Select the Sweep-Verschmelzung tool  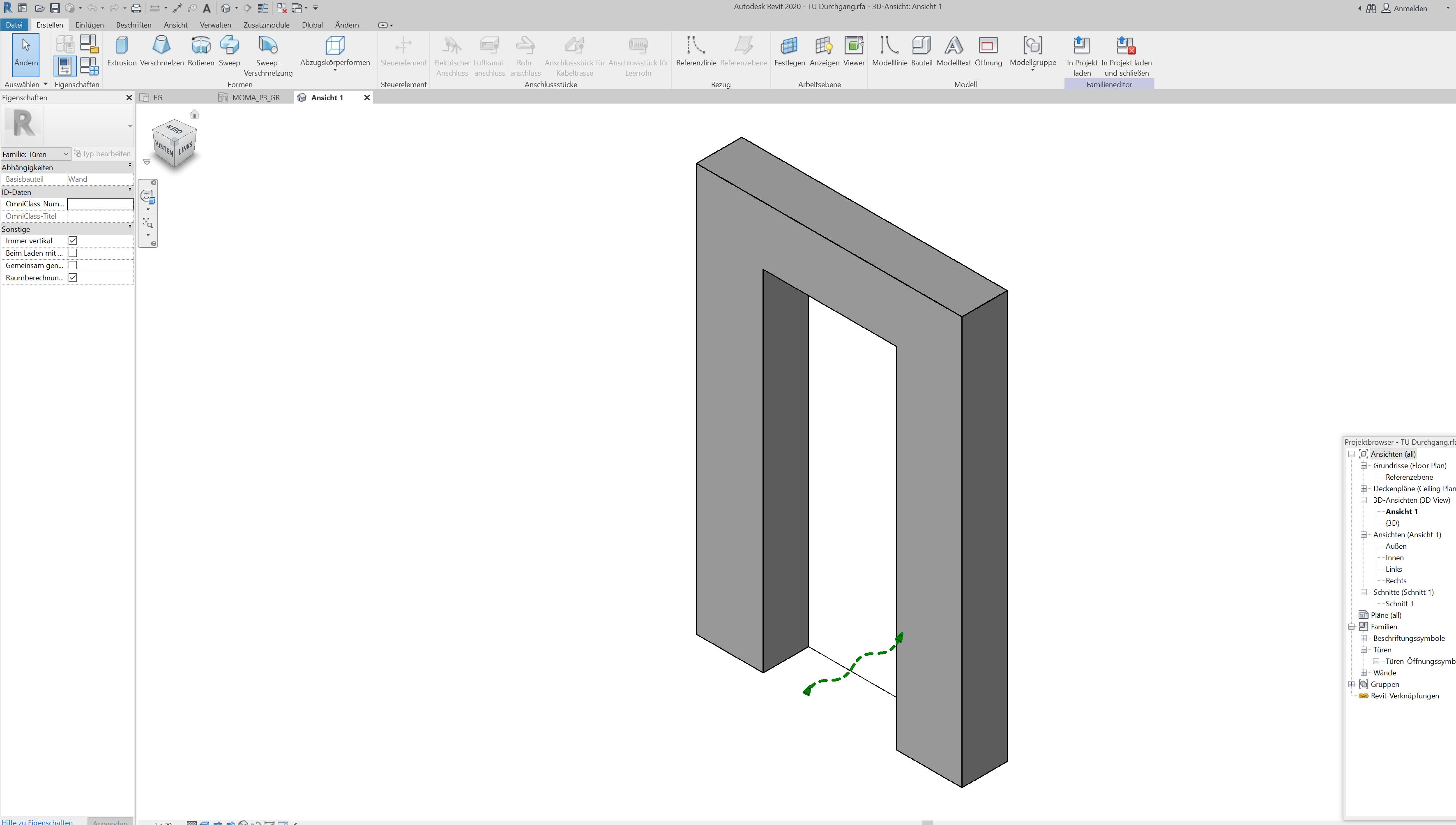point(268,56)
